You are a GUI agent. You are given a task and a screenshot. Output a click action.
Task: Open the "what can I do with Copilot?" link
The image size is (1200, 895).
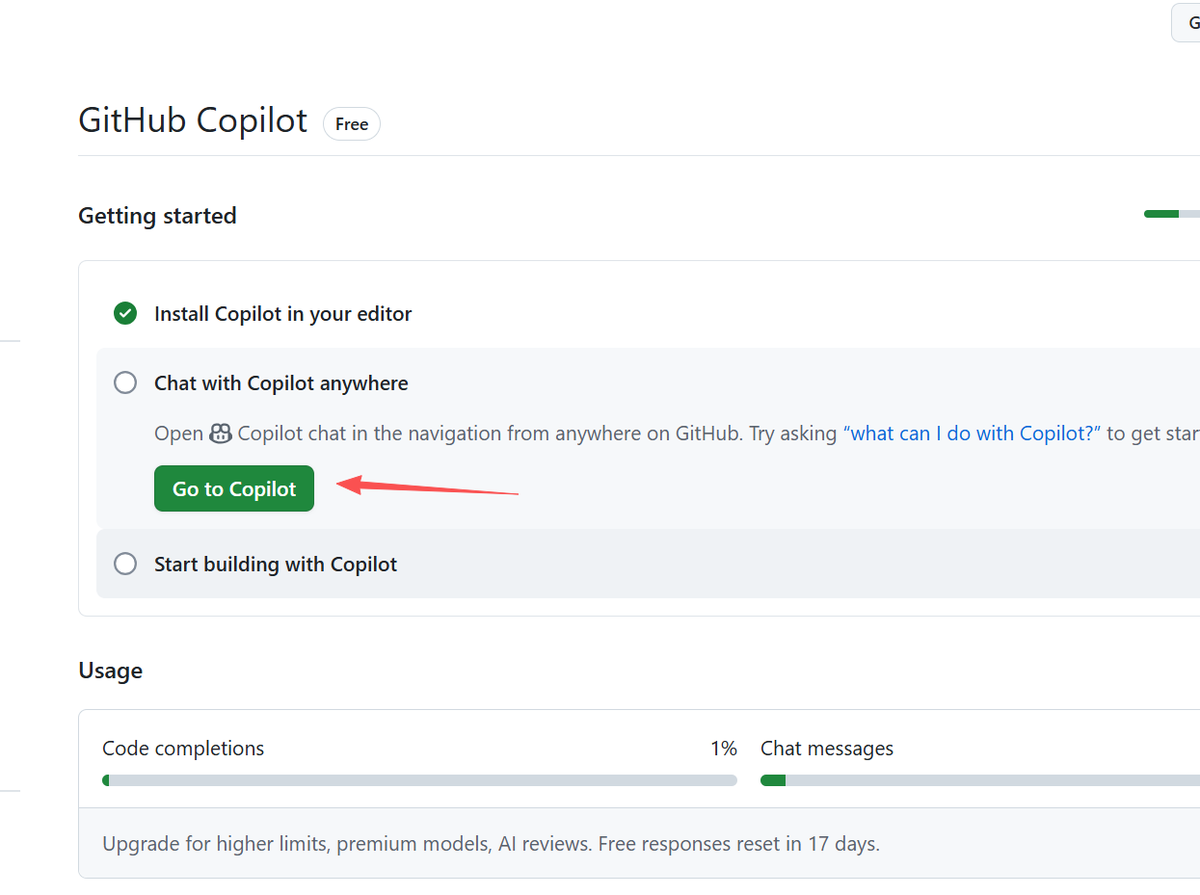(x=972, y=434)
